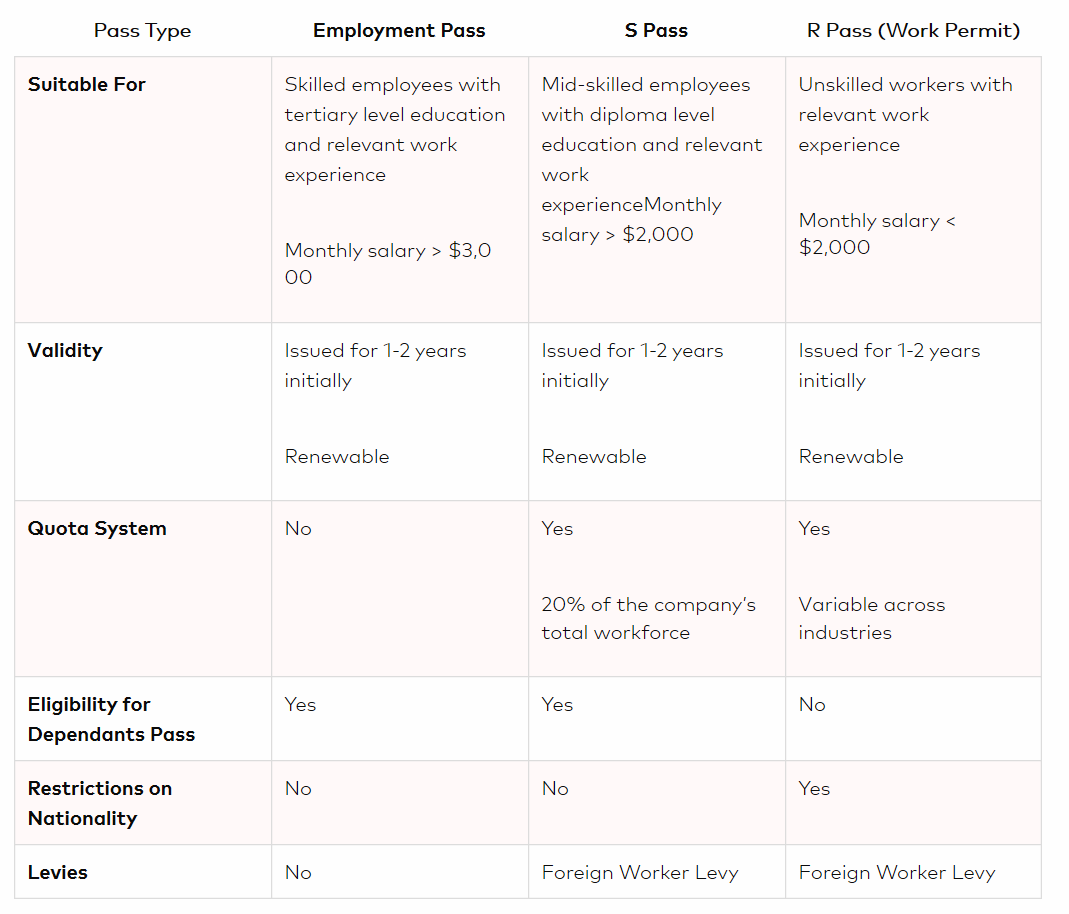The height and width of the screenshot is (914, 1069).
Task: Click the "S Pass" column header
Action: 656,31
